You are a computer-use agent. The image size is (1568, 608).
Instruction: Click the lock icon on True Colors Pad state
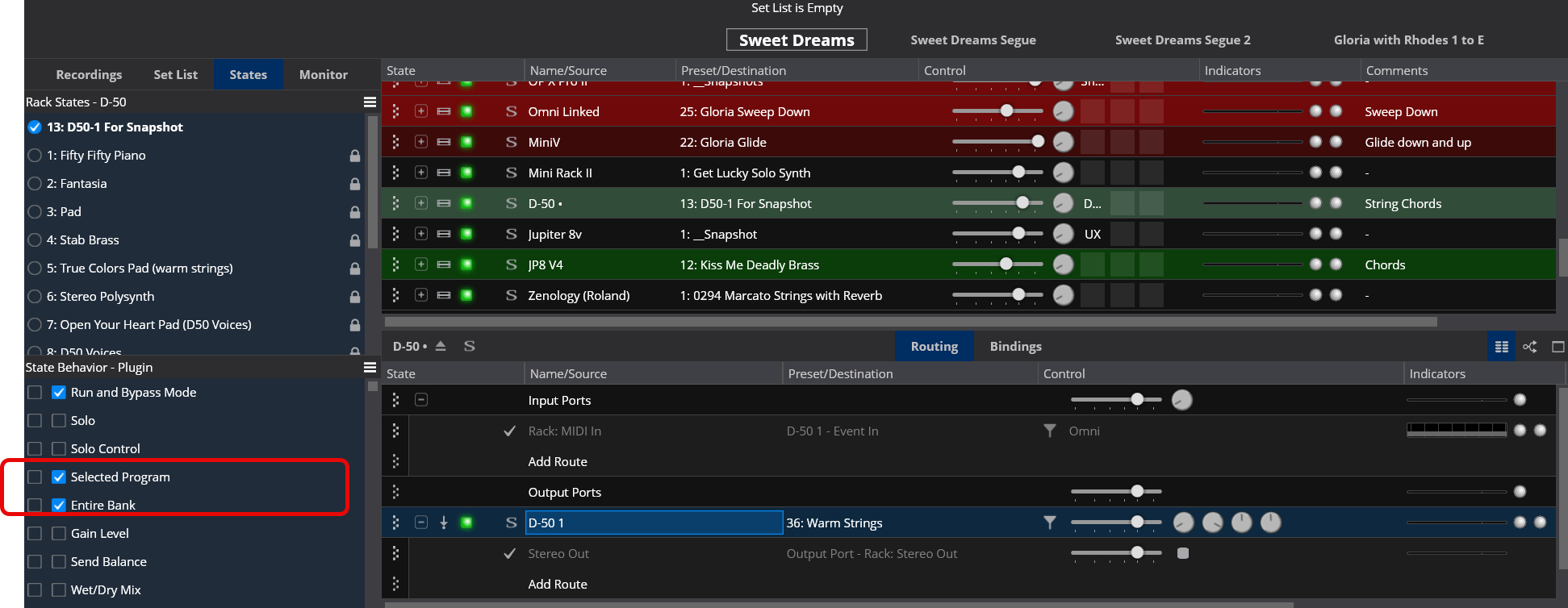point(354,269)
